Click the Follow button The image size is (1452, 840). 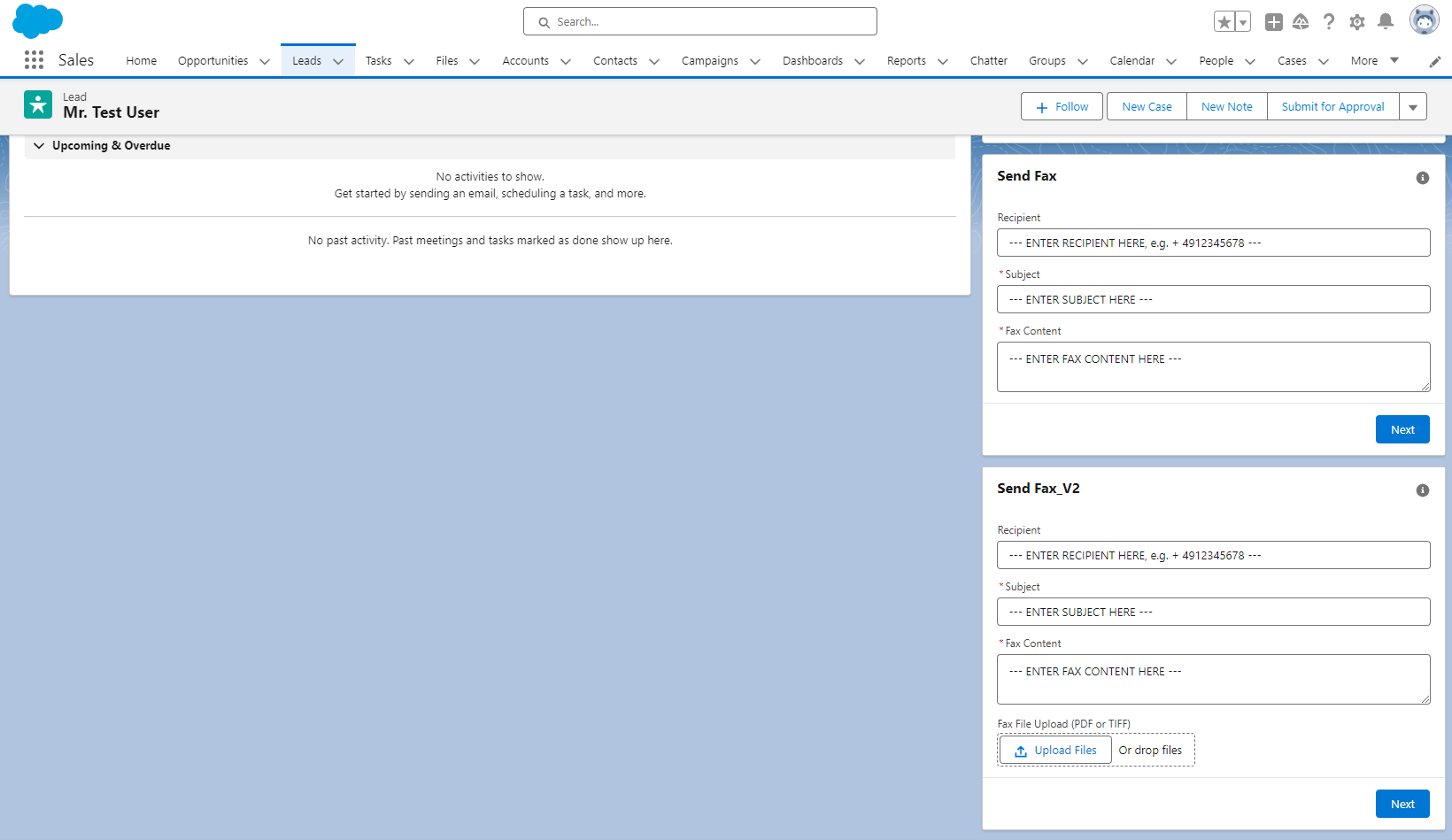coord(1061,107)
